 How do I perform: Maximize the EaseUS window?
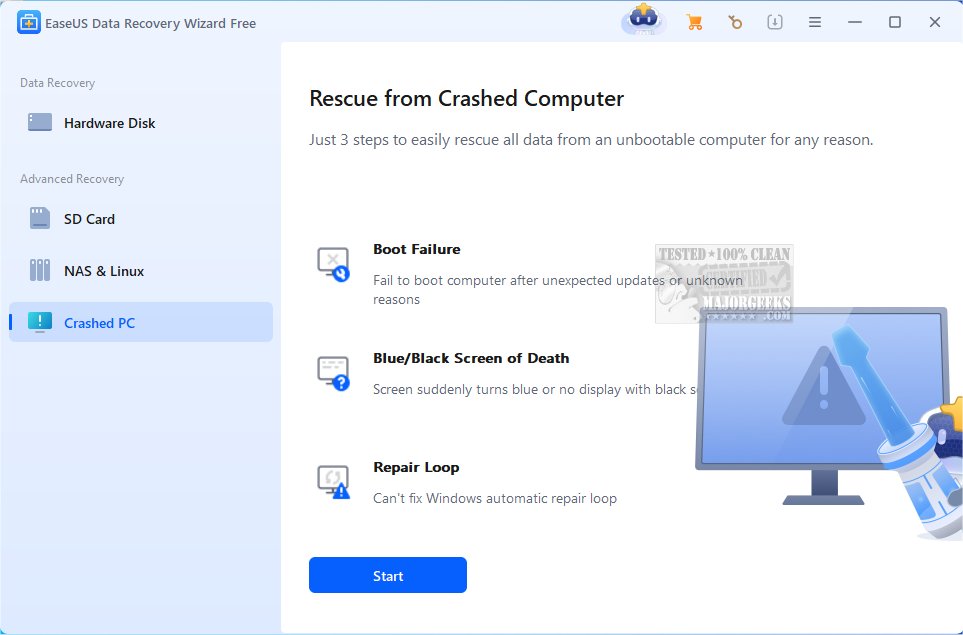coord(895,23)
